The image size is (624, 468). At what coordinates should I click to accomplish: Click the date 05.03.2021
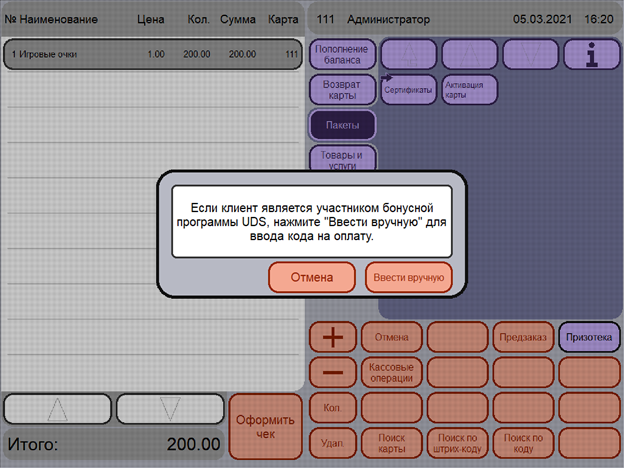(542, 19)
